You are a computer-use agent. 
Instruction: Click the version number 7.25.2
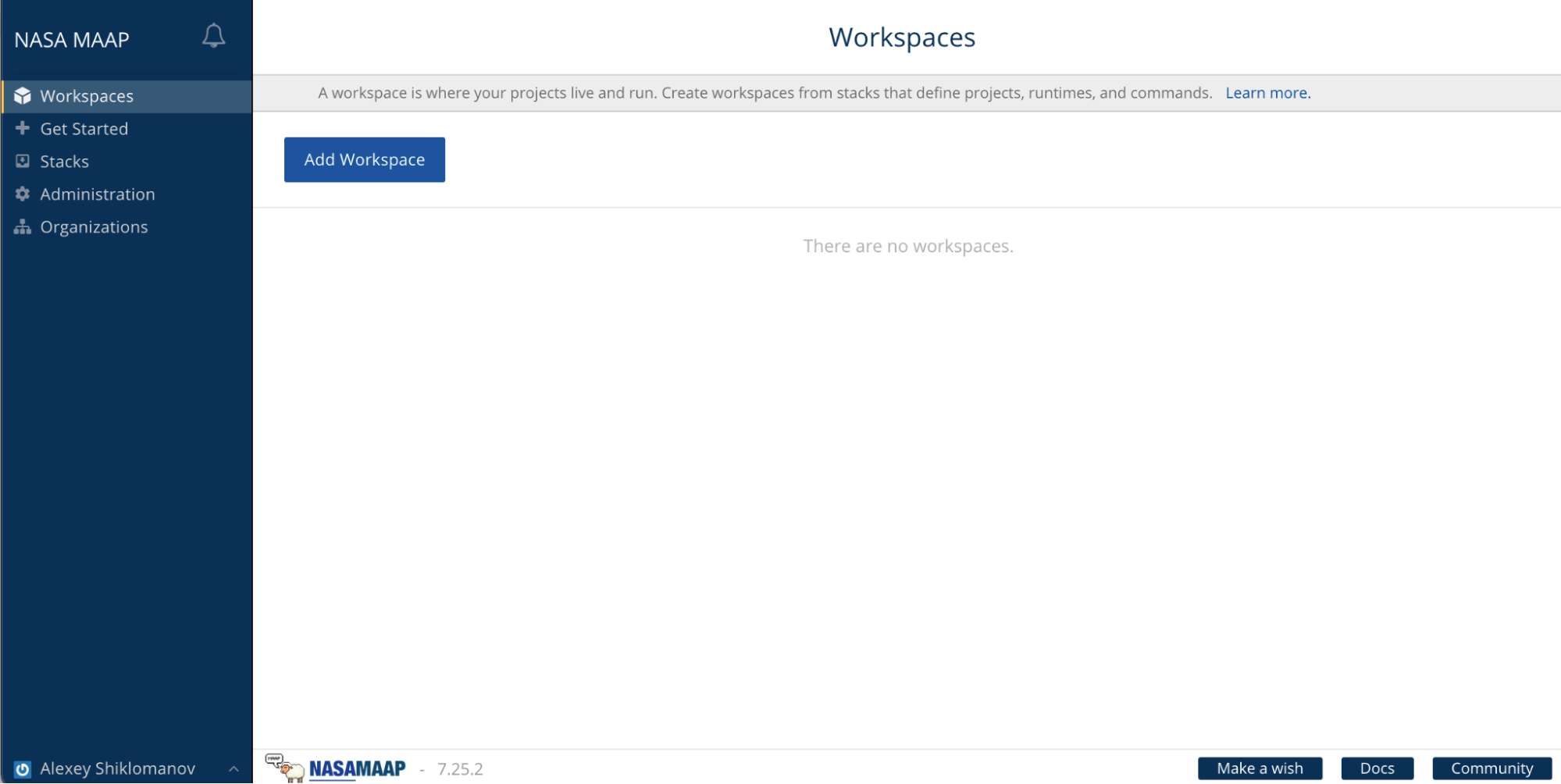460,769
